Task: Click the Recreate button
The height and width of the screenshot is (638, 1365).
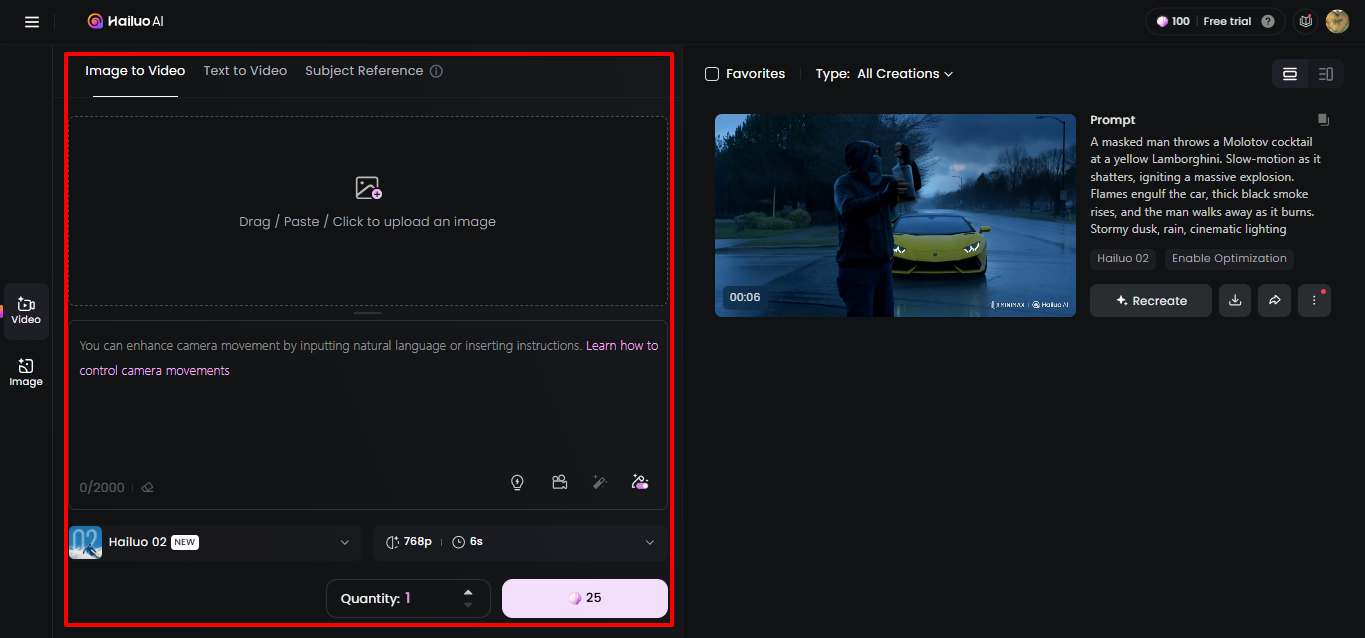Action: (1151, 300)
